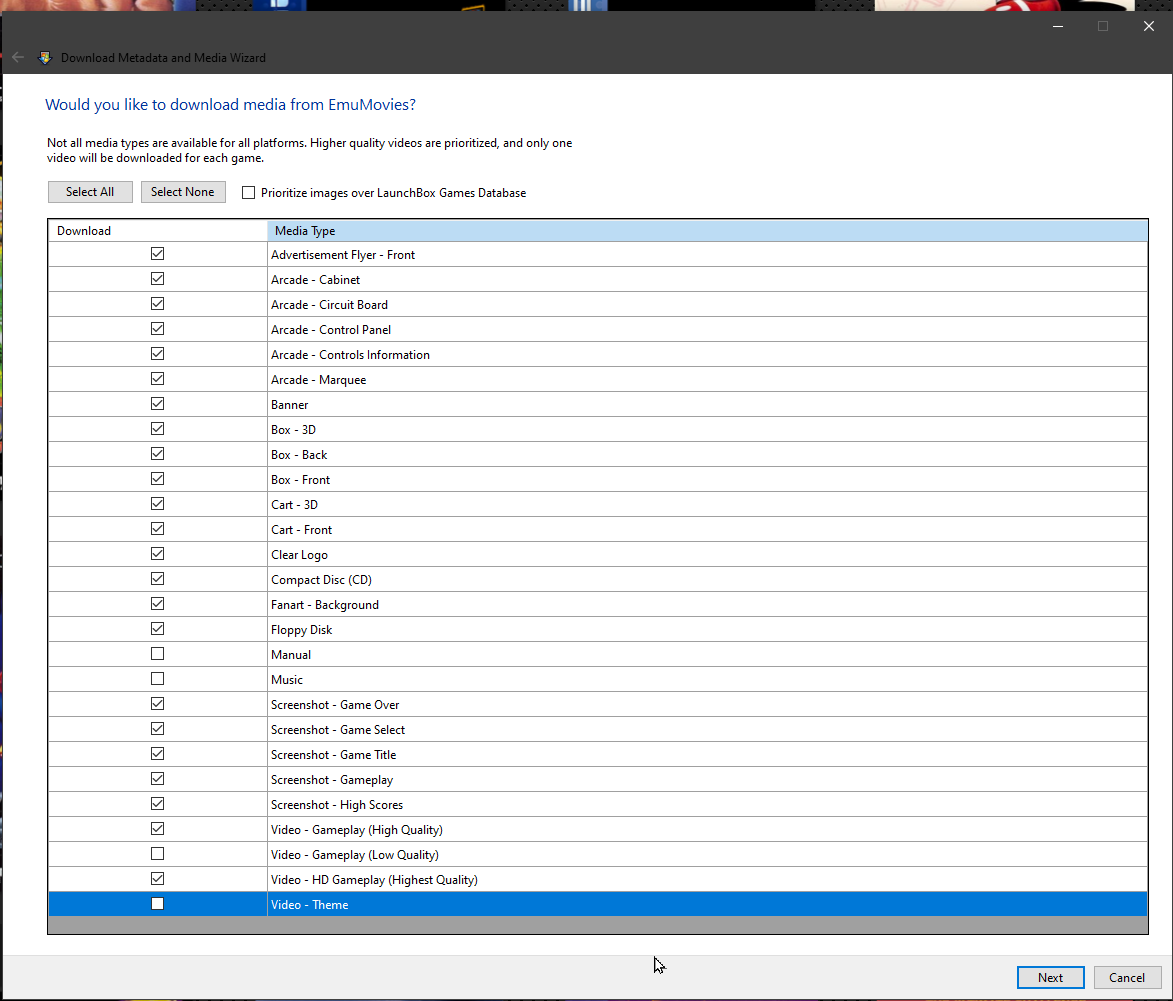Select the Clear Logo row label

[x=299, y=555]
